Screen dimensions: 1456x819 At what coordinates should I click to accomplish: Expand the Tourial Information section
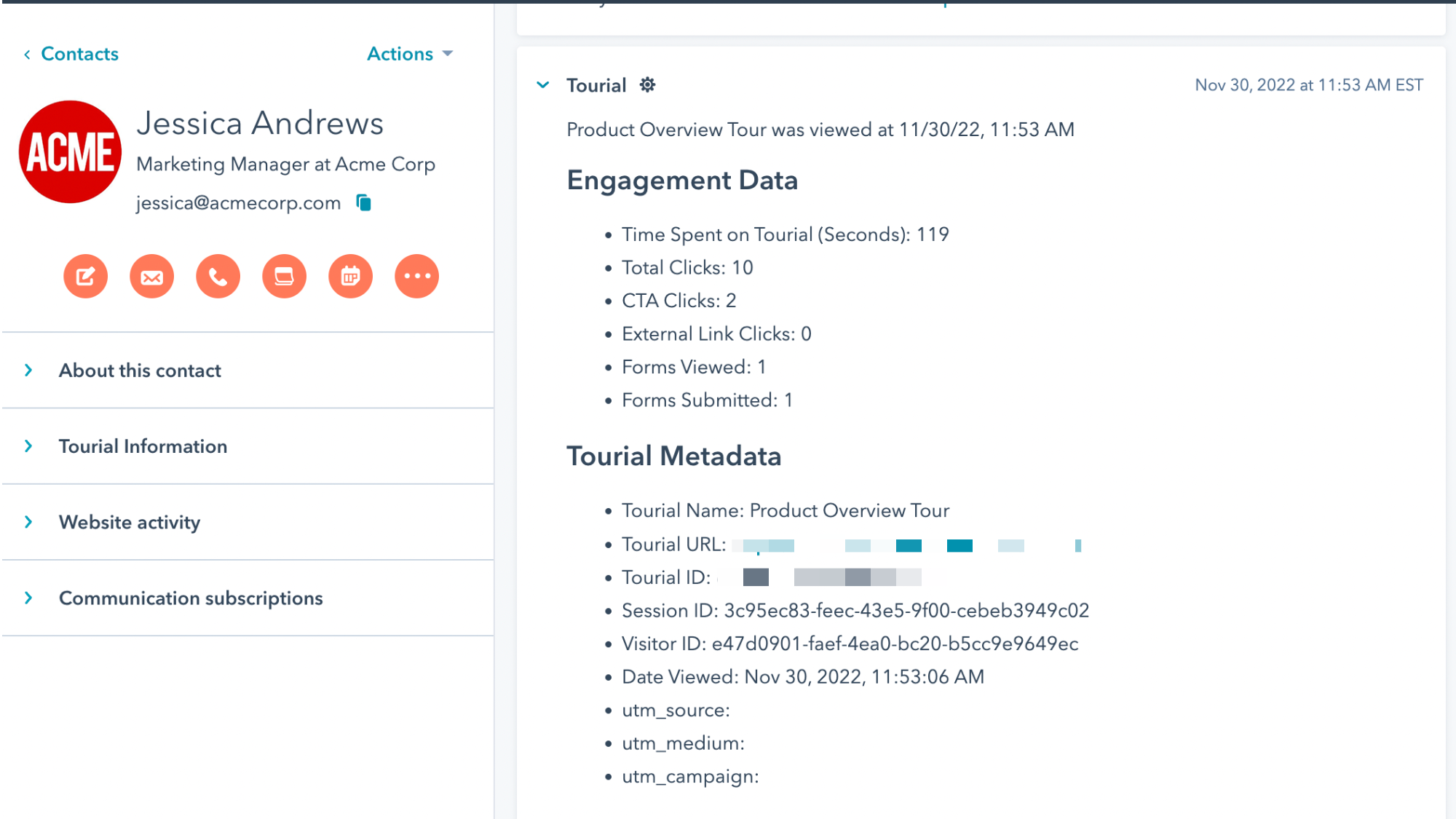tap(143, 446)
